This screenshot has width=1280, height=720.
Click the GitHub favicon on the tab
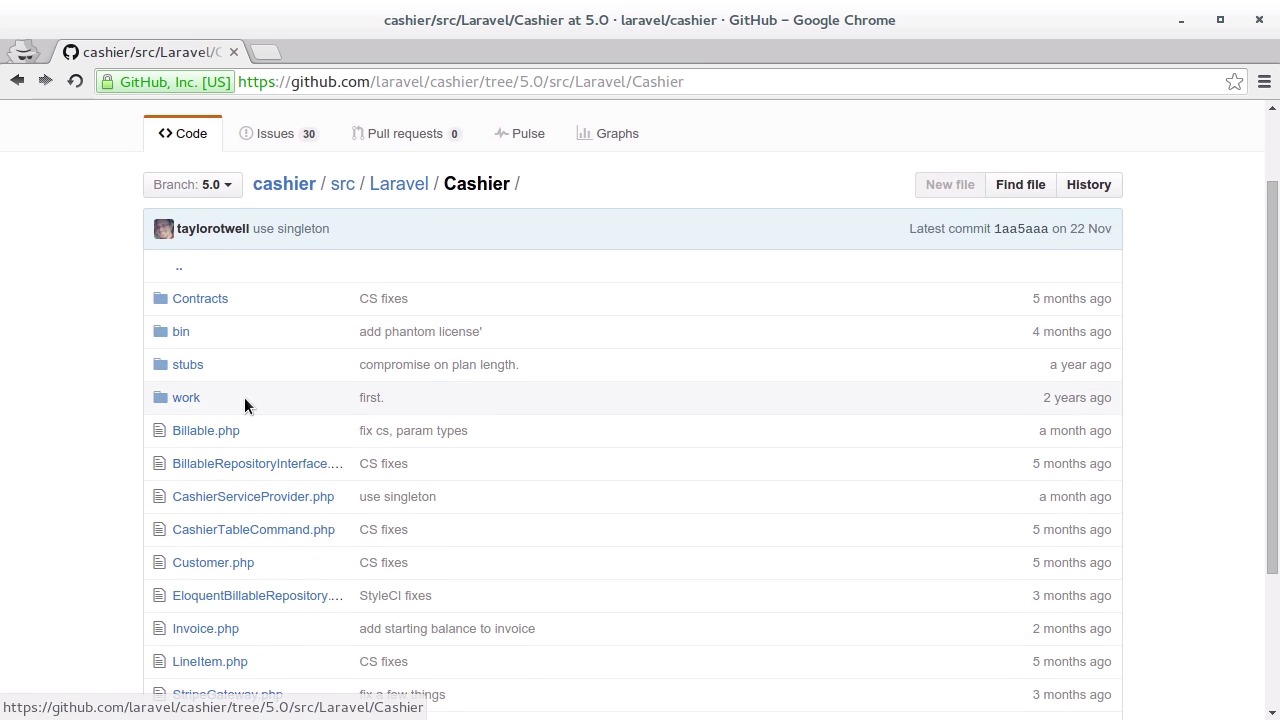(71, 52)
